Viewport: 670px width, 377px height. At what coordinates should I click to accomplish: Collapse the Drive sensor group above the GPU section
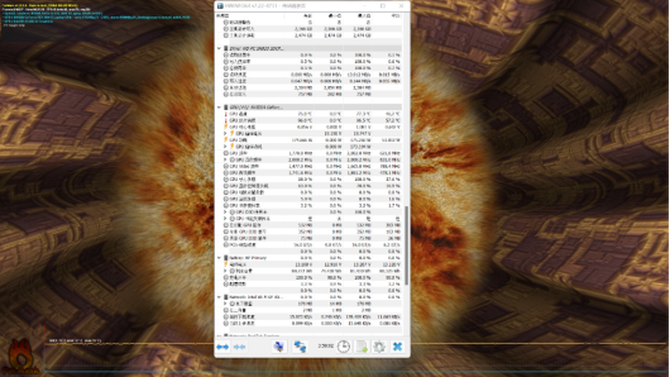[219, 49]
